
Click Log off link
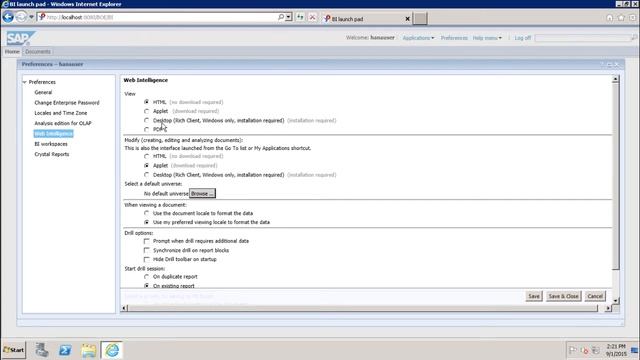[522, 38]
